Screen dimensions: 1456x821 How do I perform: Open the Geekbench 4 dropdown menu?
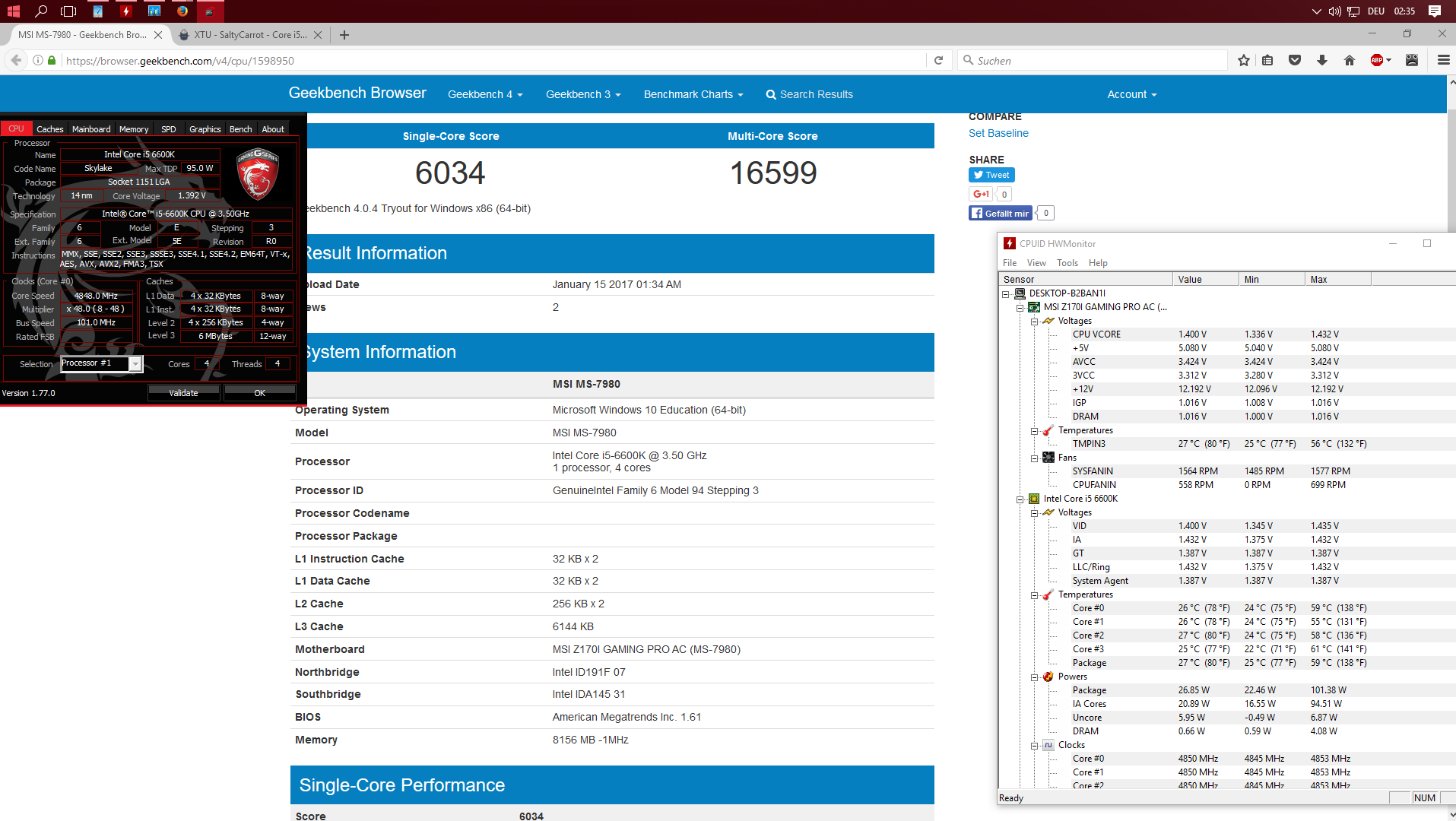[x=485, y=94]
